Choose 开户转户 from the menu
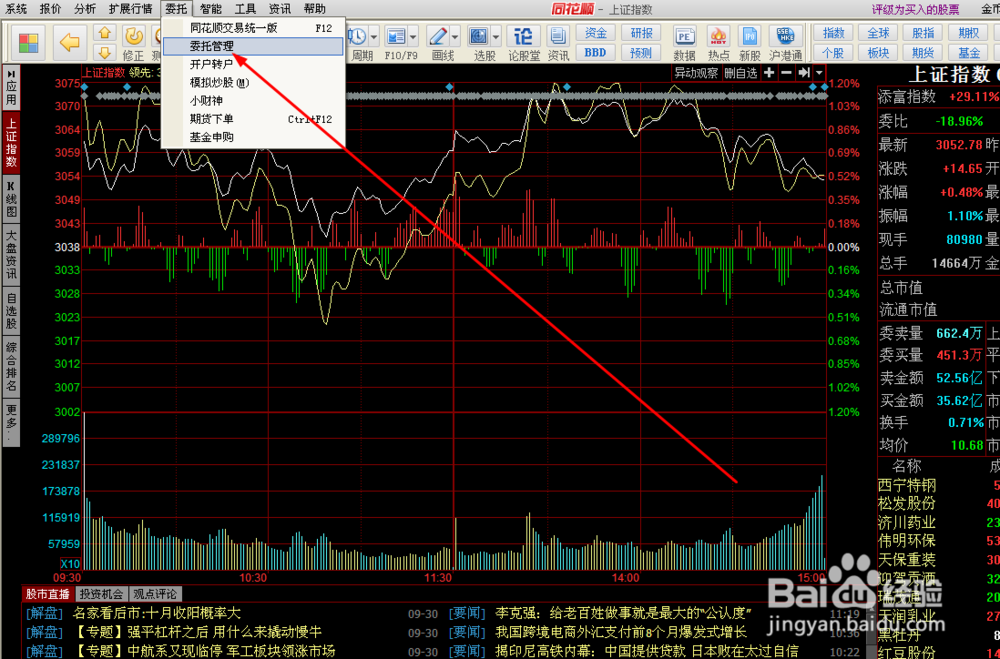1000x659 pixels. point(253,64)
